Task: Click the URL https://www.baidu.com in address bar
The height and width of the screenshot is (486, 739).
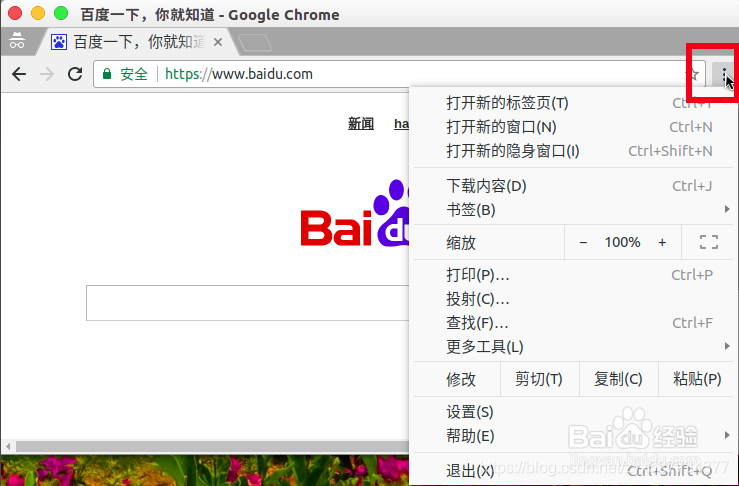Action: tap(238, 74)
